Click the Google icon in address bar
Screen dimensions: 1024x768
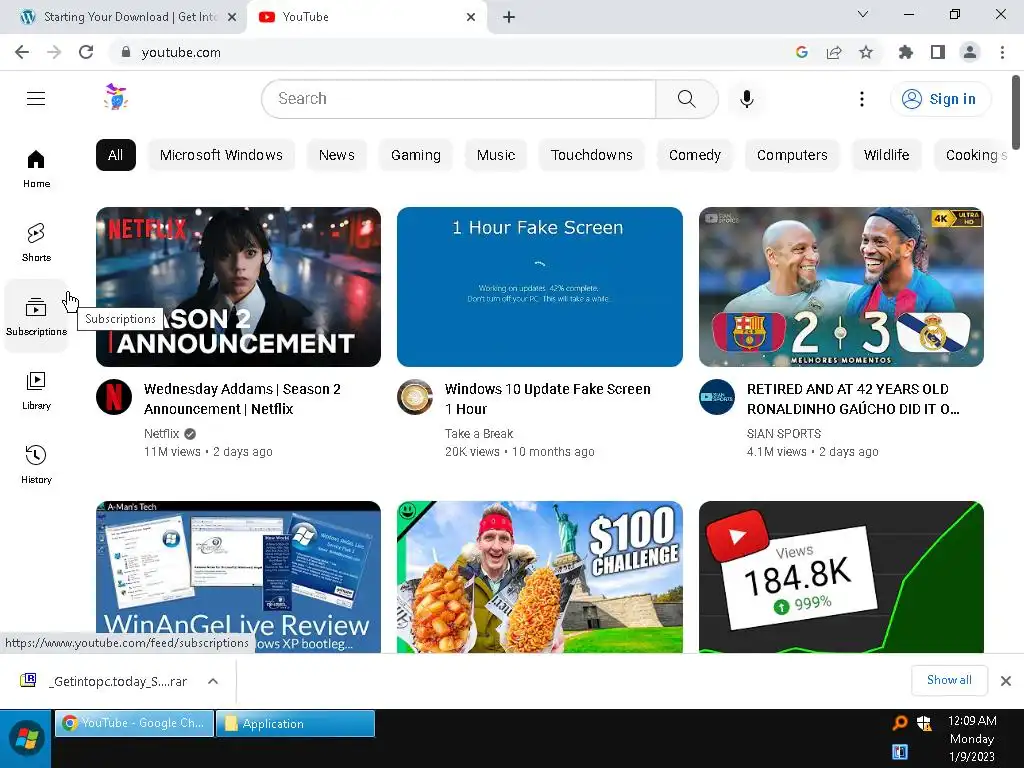(x=802, y=52)
